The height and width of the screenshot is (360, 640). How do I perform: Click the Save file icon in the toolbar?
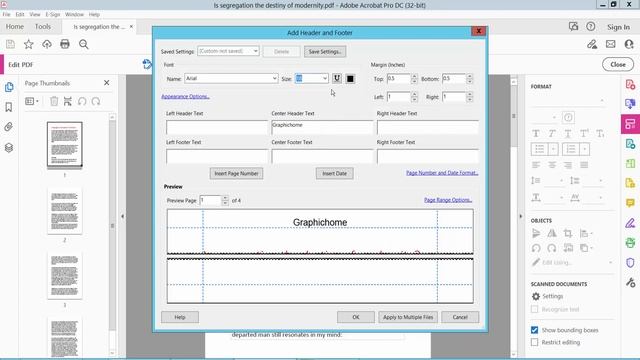coord(10,44)
